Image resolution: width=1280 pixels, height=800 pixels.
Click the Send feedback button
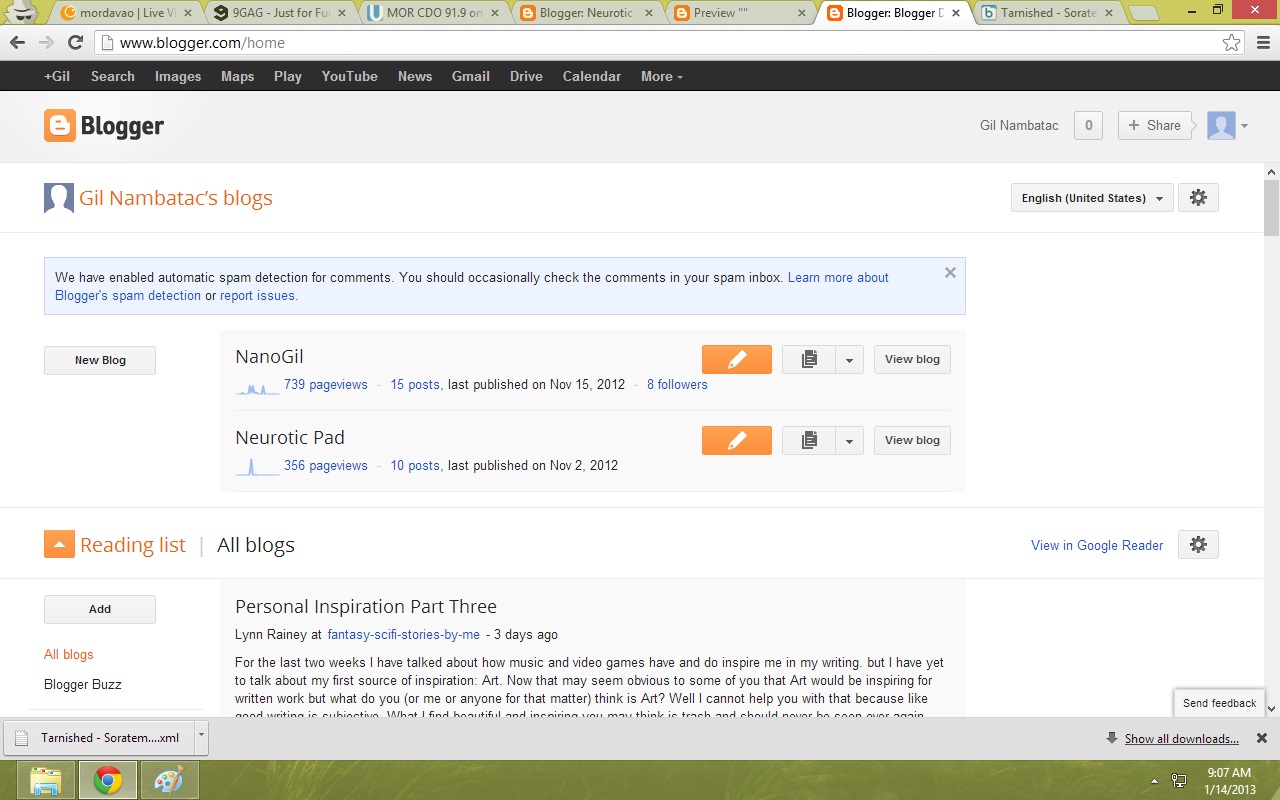(1219, 703)
